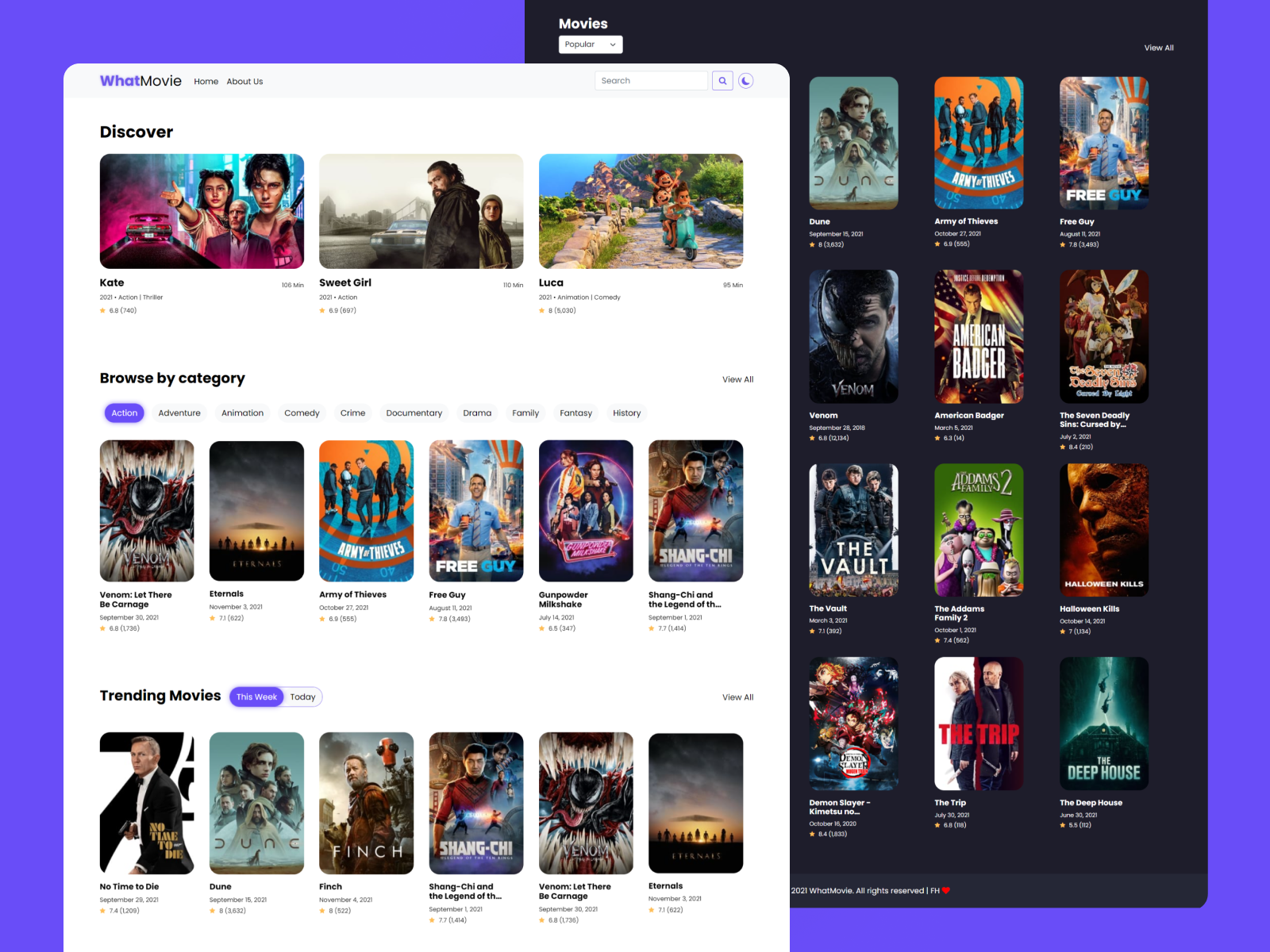Click the Kate movie title
1270x952 pixels.
point(112,283)
